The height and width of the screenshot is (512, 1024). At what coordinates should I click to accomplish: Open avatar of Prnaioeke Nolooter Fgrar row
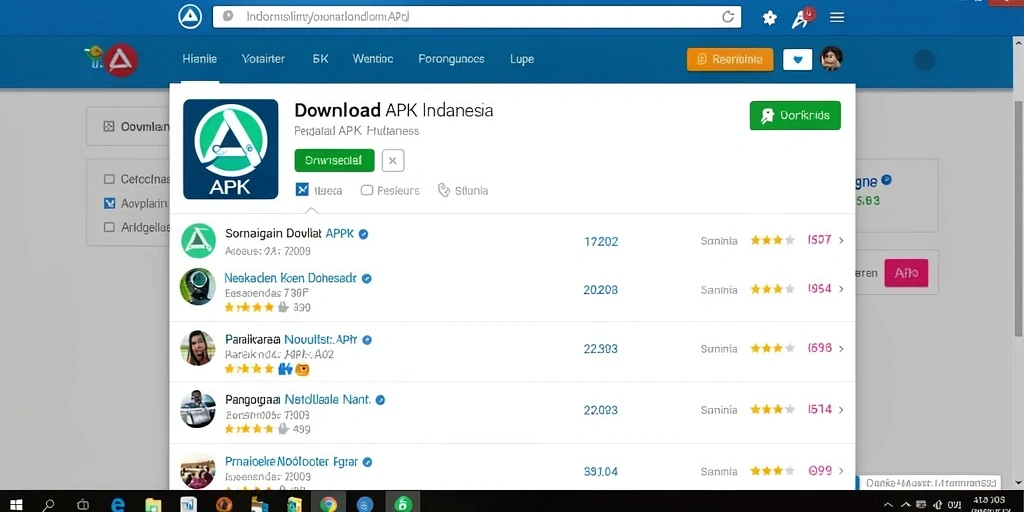[197, 470]
